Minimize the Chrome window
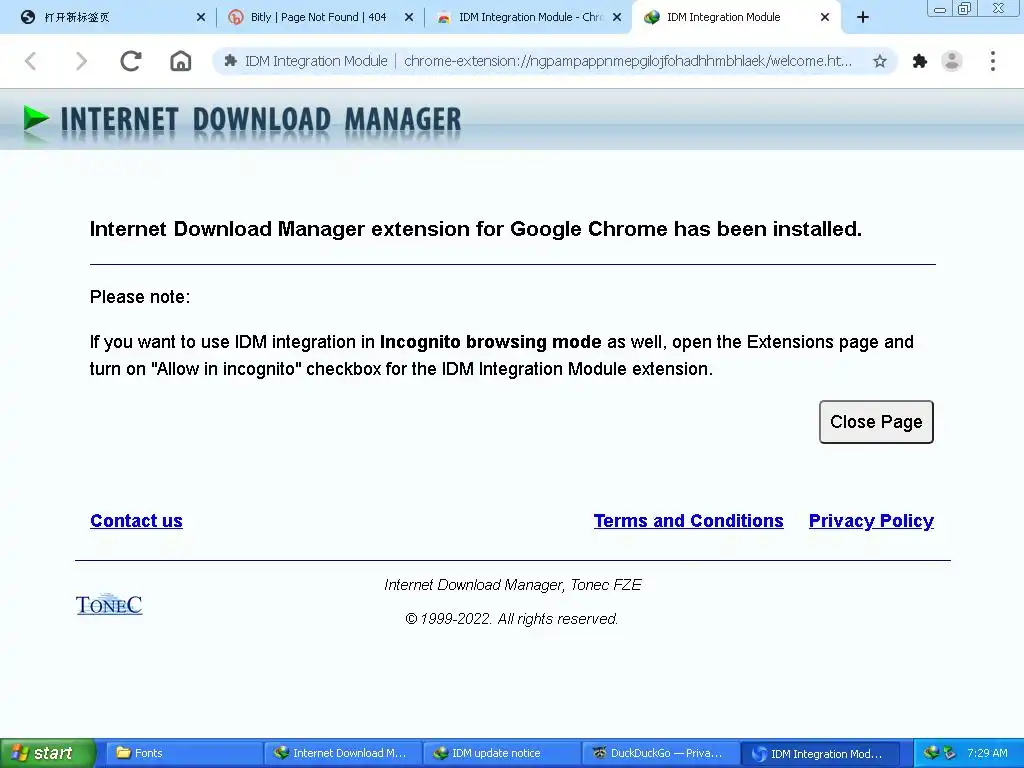The height and width of the screenshot is (768, 1024). click(940, 8)
